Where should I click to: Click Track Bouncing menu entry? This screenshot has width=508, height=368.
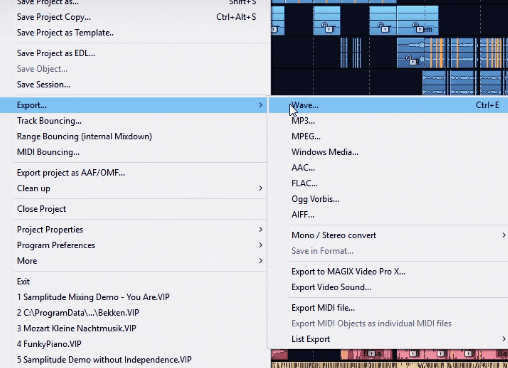tap(49, 121)
